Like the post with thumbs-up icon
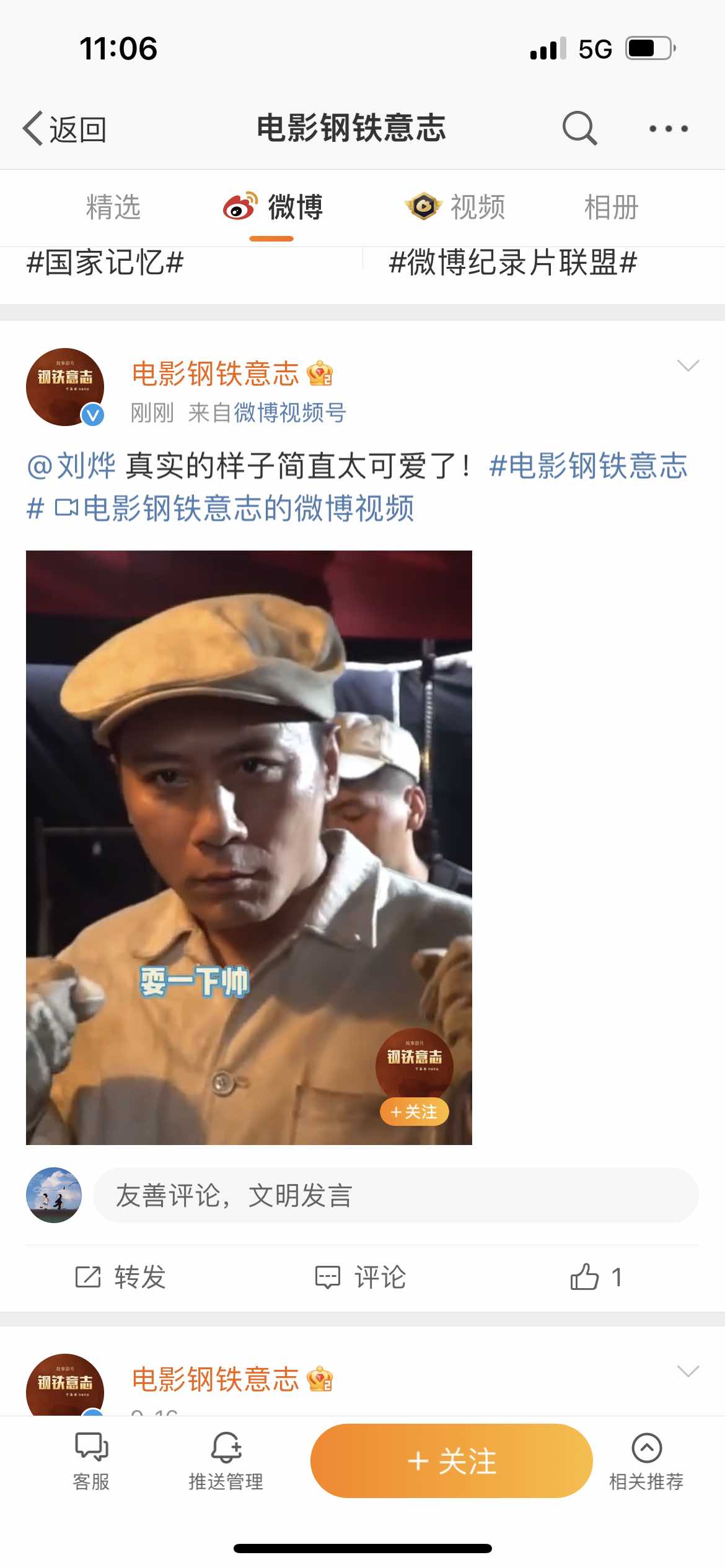This screenshot has height=1568, width=725. [584, 1277]
